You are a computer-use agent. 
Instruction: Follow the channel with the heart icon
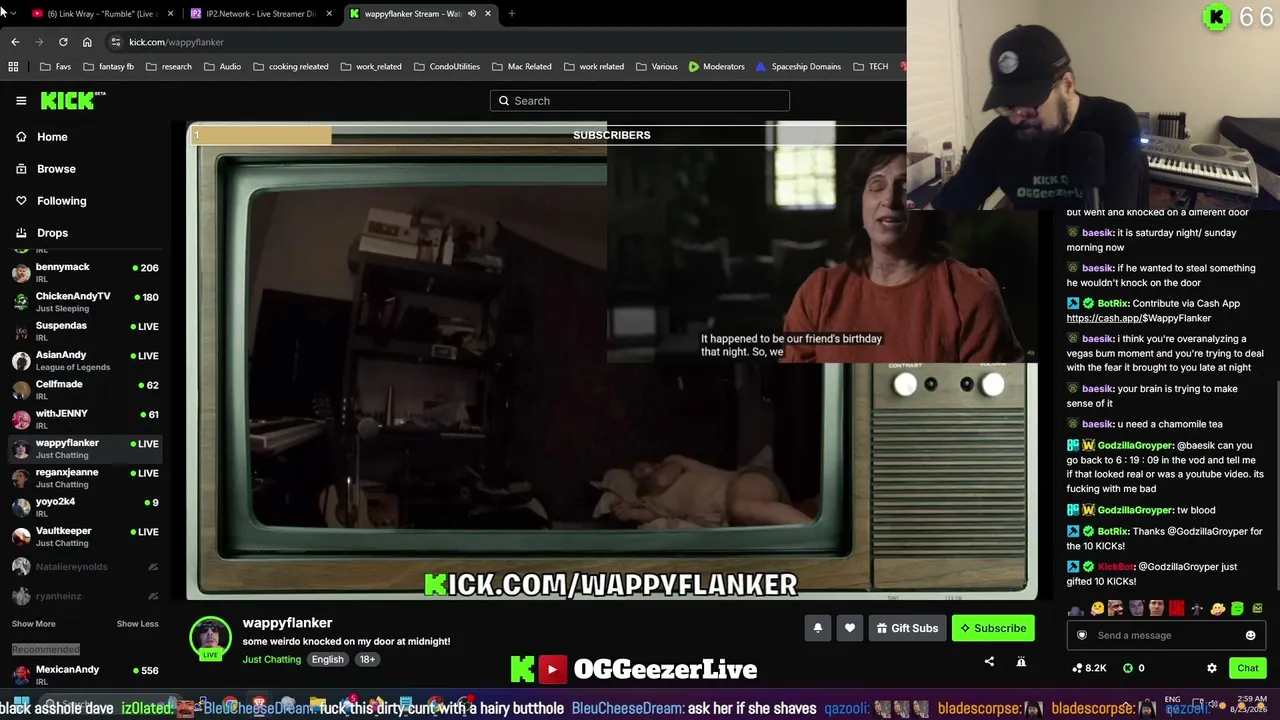click(x=850, y=628)
